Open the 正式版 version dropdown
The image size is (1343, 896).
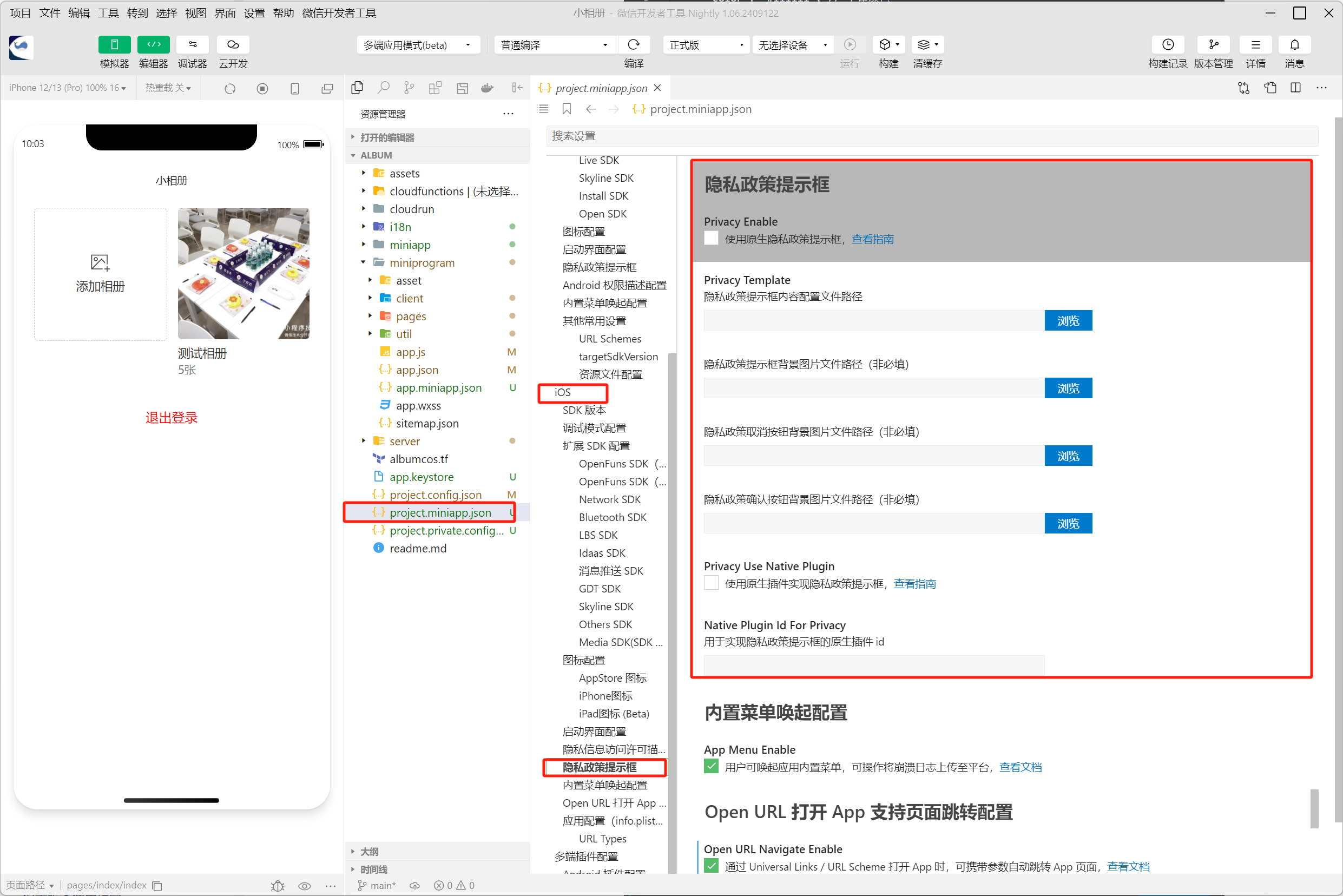[706, 45]
